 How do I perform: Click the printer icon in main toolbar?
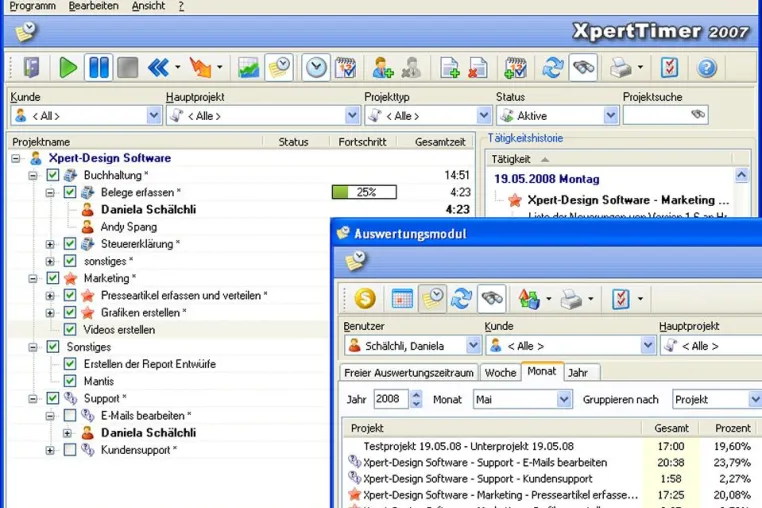coord(621,68)
